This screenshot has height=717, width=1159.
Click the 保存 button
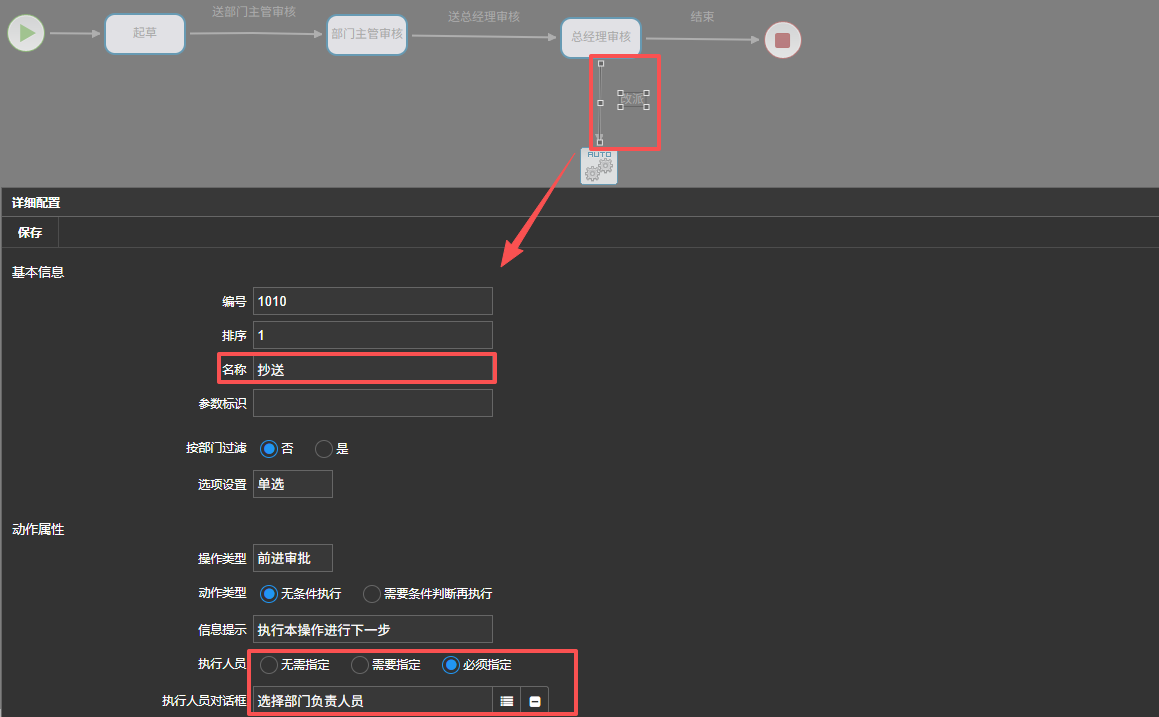coord(30,232)
